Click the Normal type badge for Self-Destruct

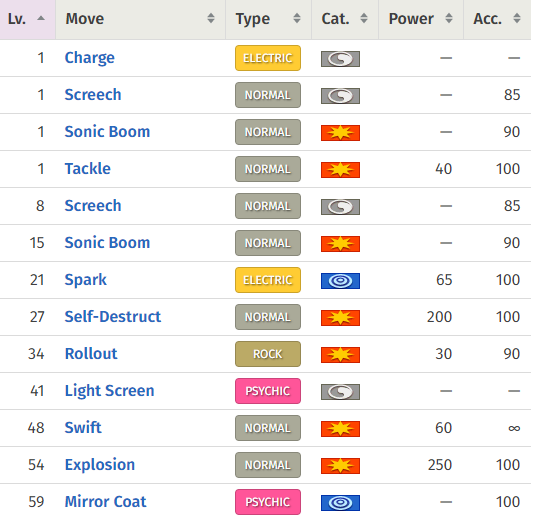268,317
